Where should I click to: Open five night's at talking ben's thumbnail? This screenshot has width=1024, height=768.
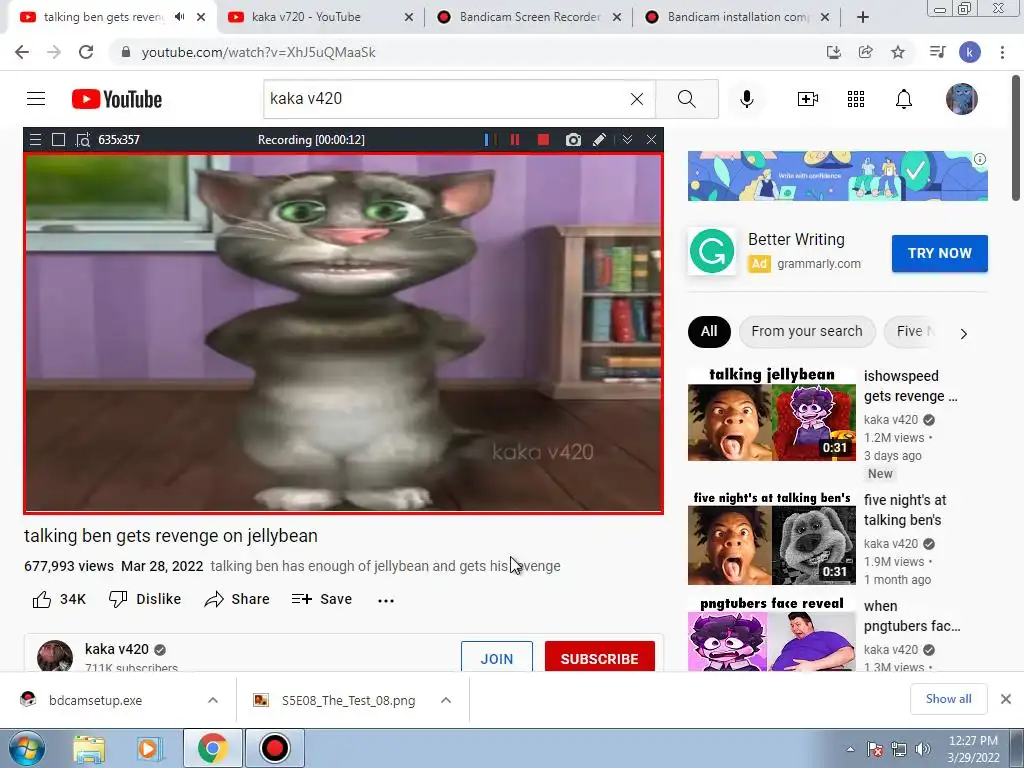(771, 537)
